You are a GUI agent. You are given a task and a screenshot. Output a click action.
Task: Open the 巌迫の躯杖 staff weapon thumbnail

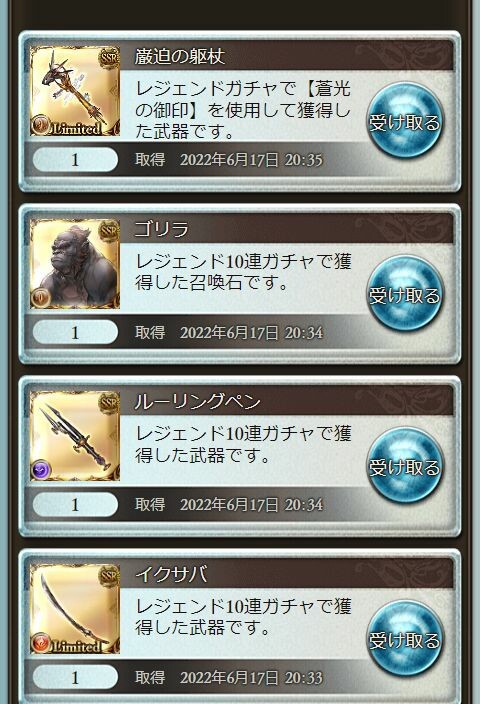(75, 91)
